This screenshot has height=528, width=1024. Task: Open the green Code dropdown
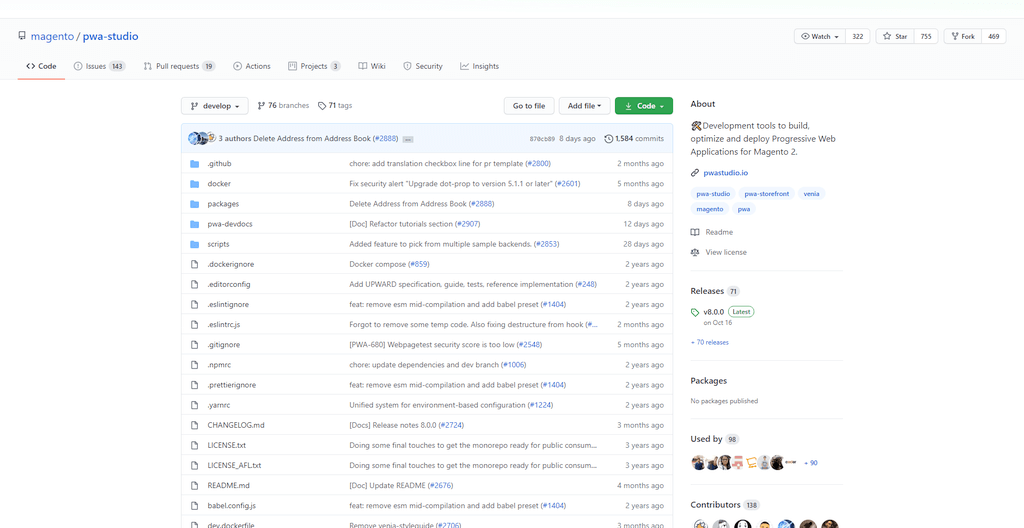pyautogui.click(x=644, y=106)
